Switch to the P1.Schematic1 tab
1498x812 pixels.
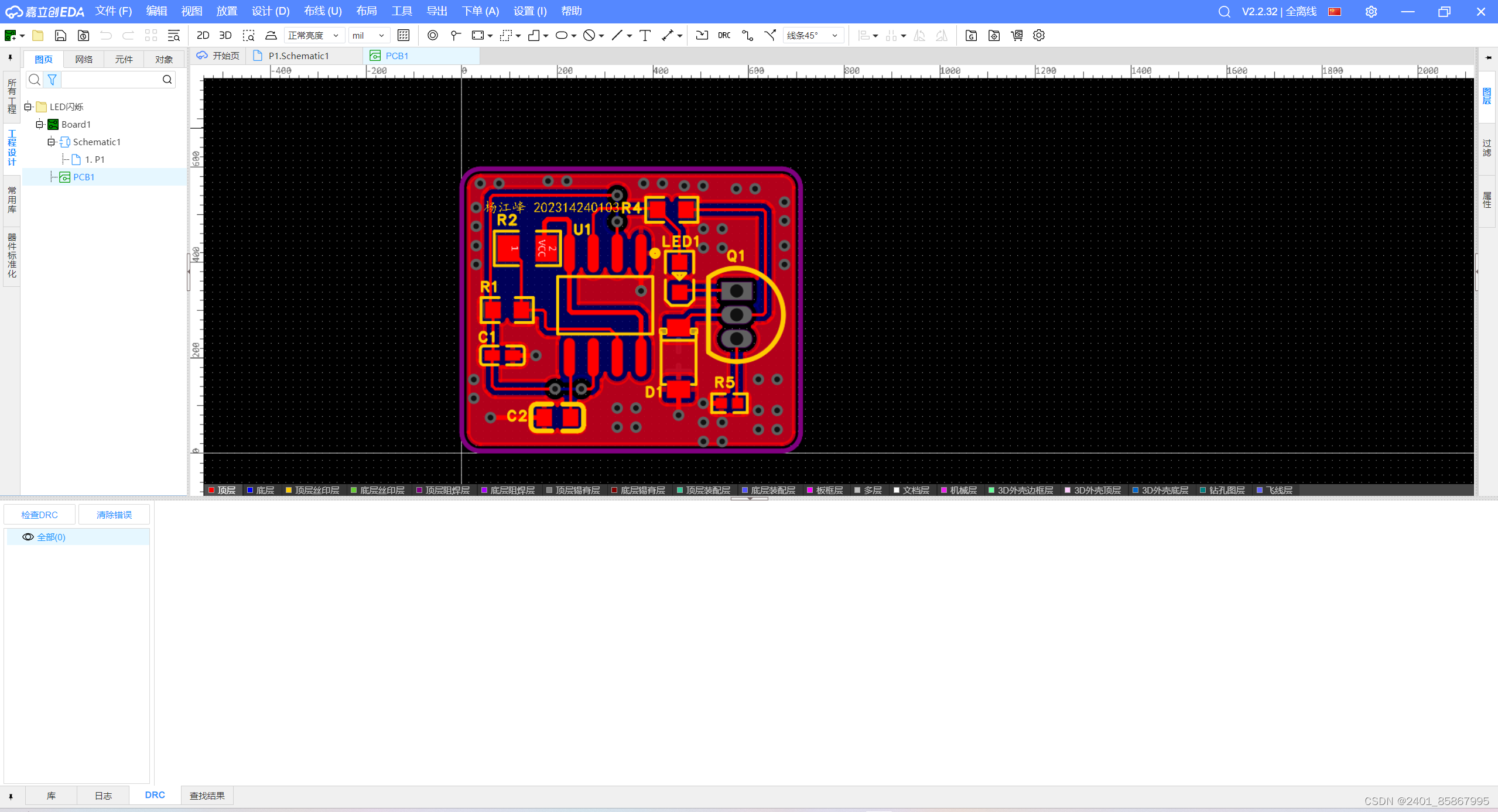point(299,56)
